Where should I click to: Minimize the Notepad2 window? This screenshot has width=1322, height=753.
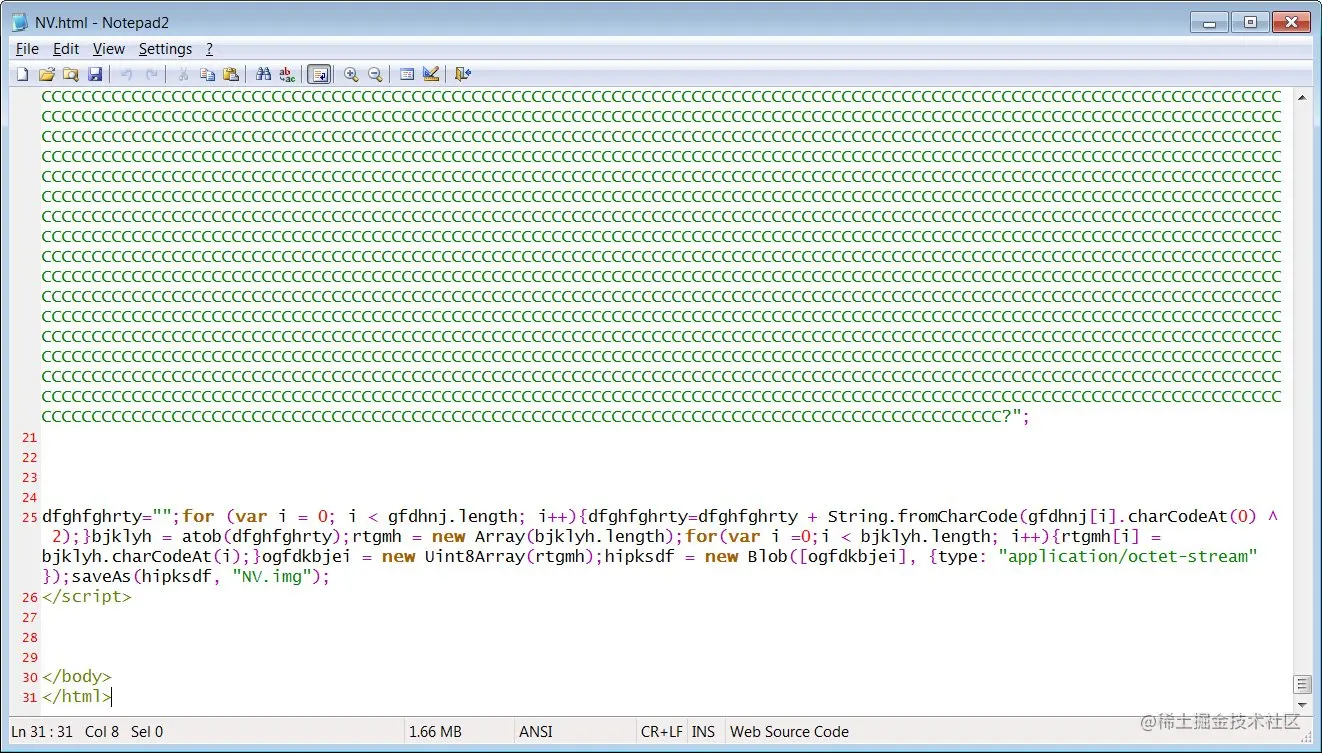click(1208, 21)
